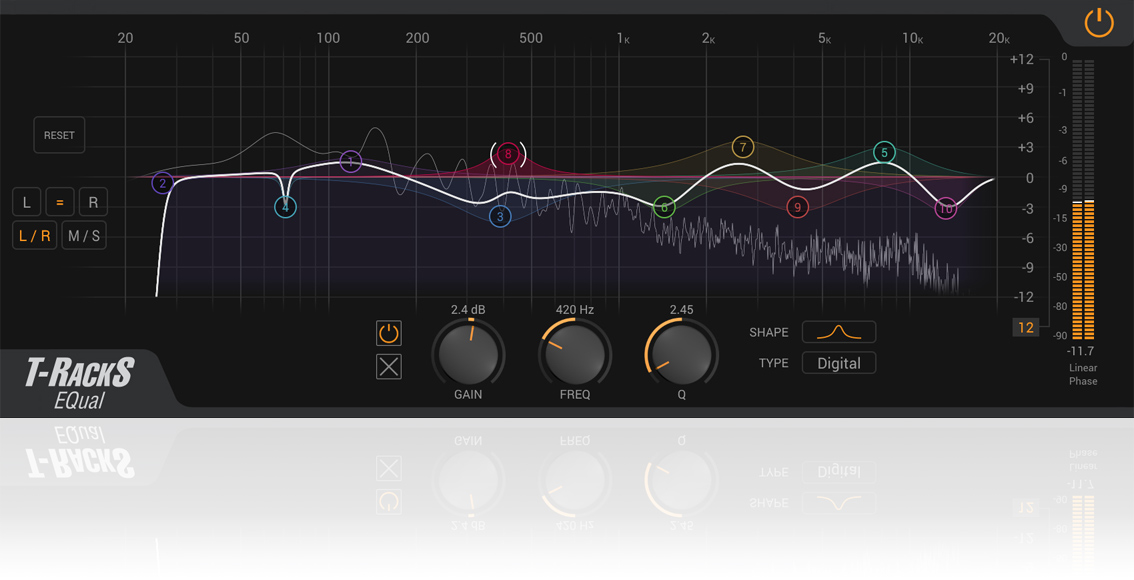Click the FREQ knob showing 420 Hz
The height and width of the screenshot is (580, 1134).
575,355
